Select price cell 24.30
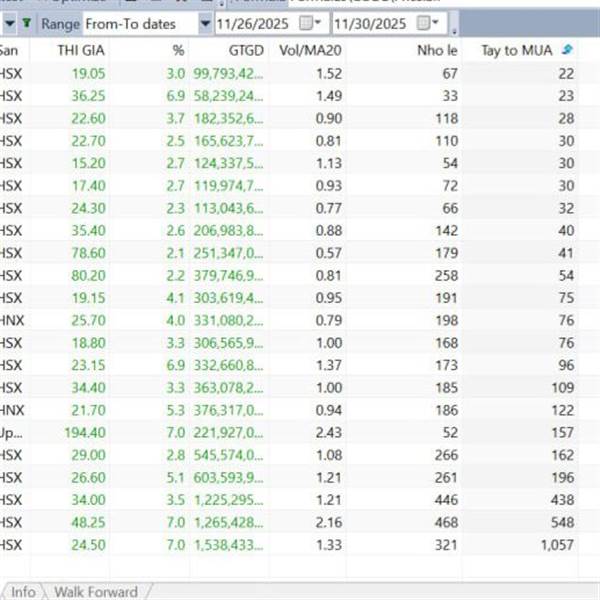Viewport: 600px width, 600px height. (88, 208)
